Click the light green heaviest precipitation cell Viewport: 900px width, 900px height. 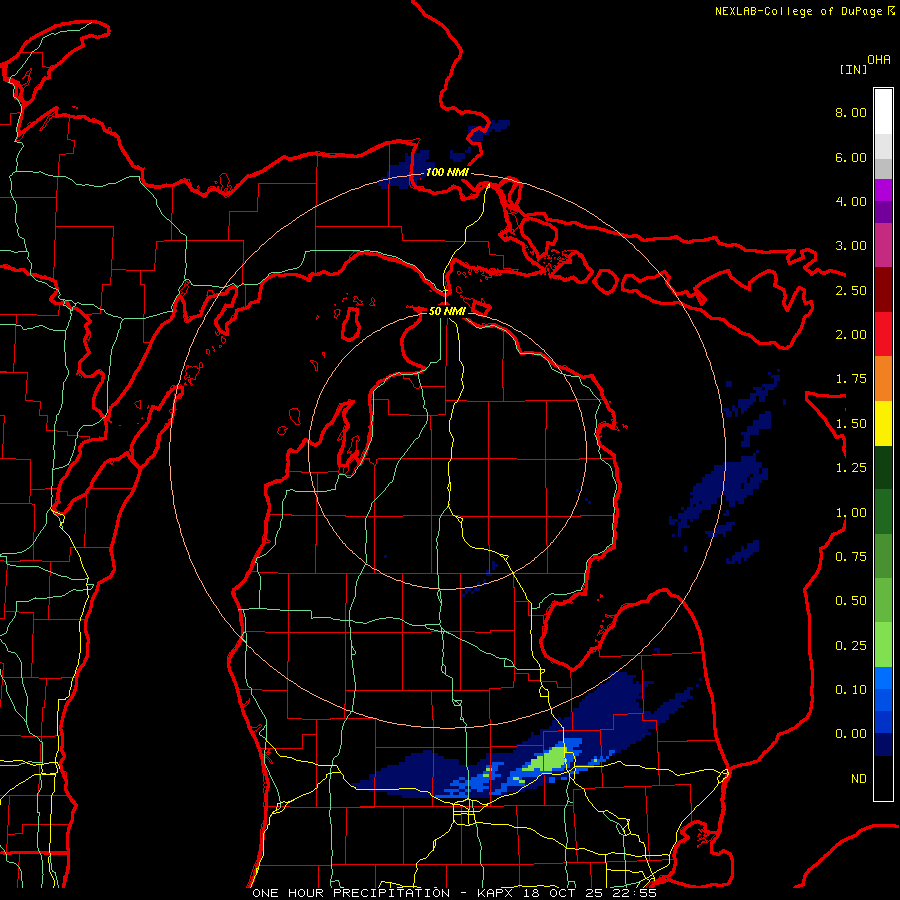point(552,759)
